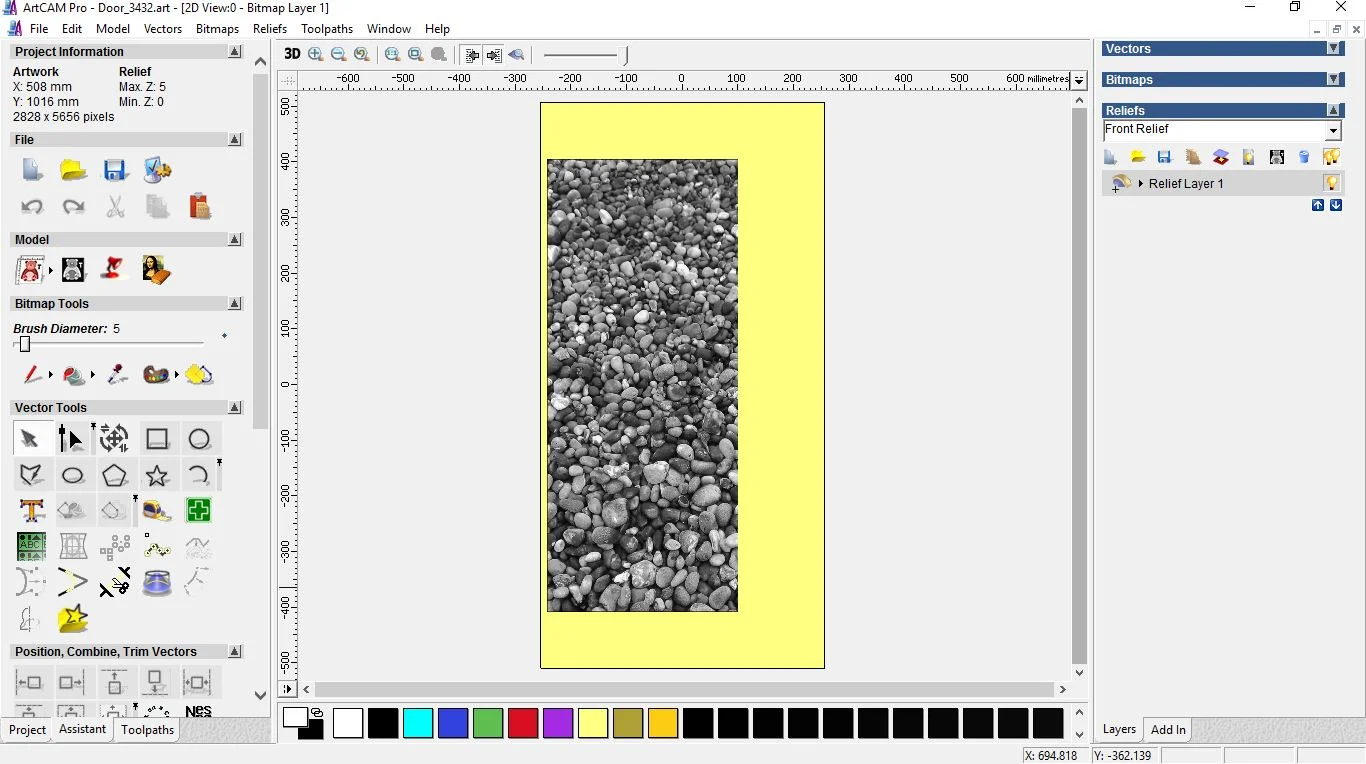Click the Measure tape tool icon
Screen dimensions: 1366x764
(x=157, y=511)
